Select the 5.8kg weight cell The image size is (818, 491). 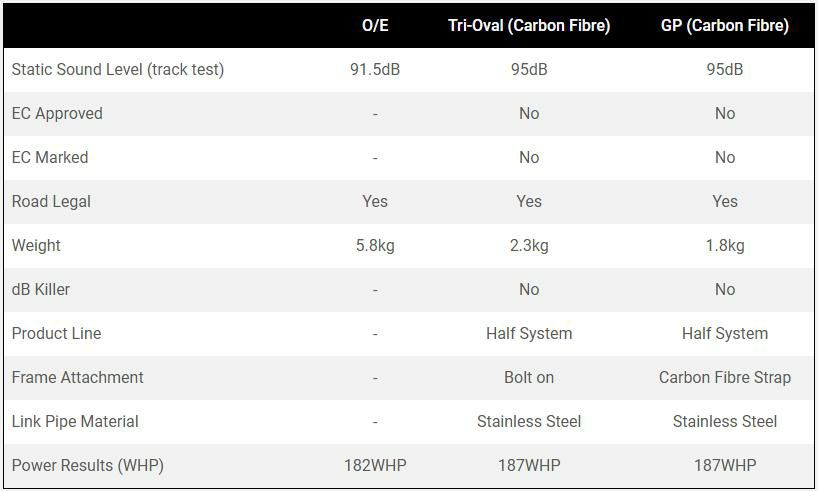(x=375, y=246)
